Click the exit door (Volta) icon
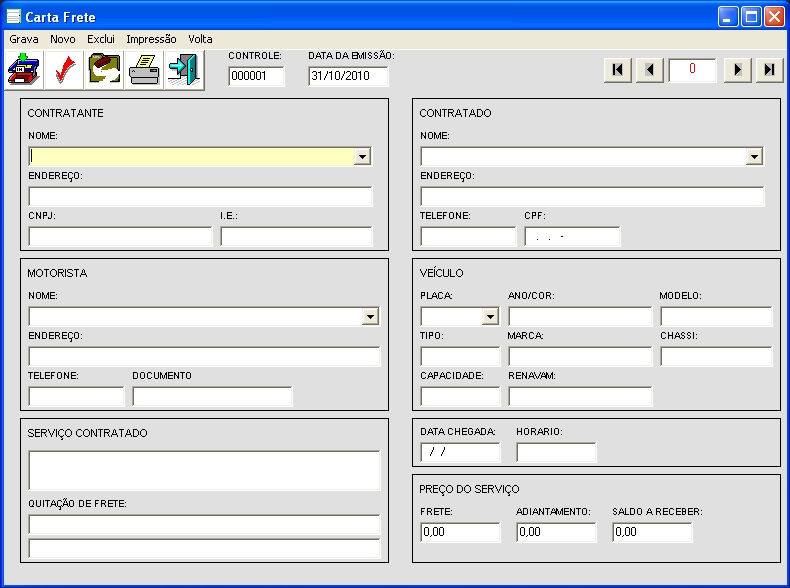 tap(184, 70)
